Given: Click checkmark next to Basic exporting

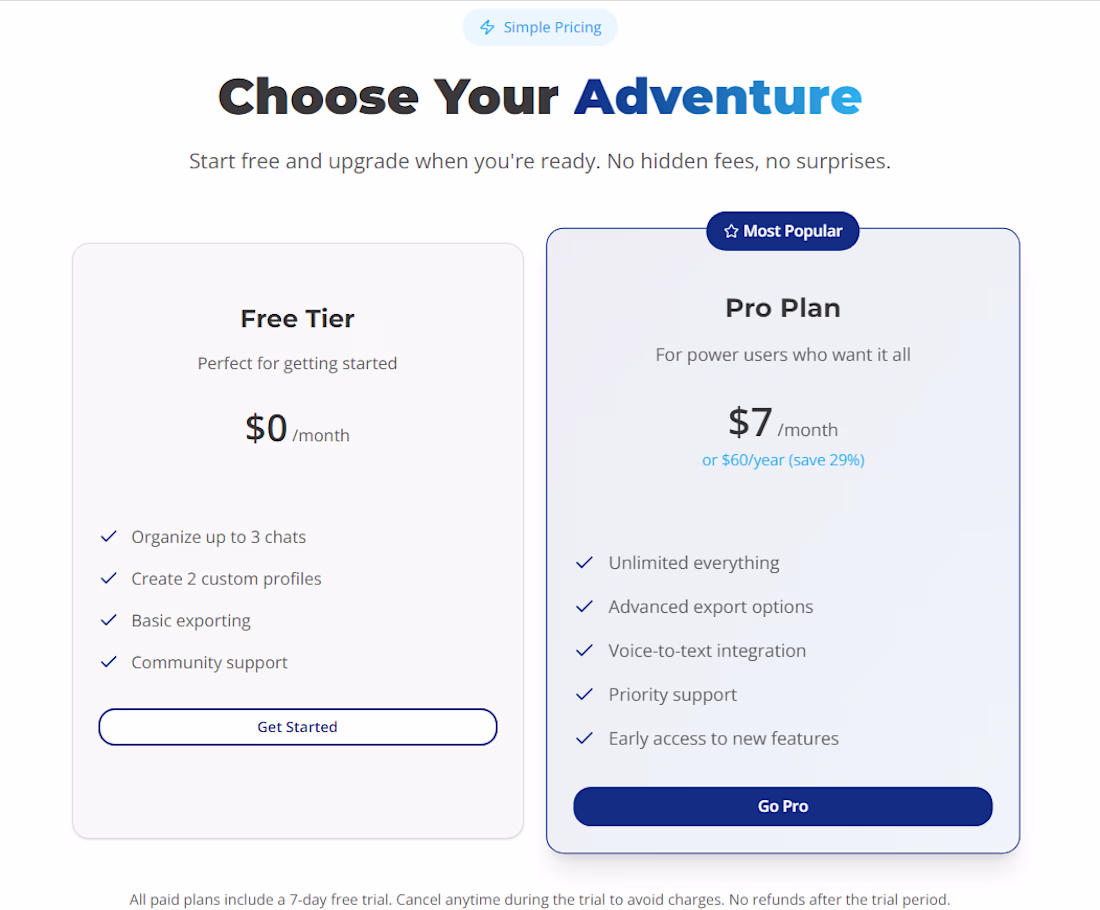Looking at the screenshot, I should 109,621.
